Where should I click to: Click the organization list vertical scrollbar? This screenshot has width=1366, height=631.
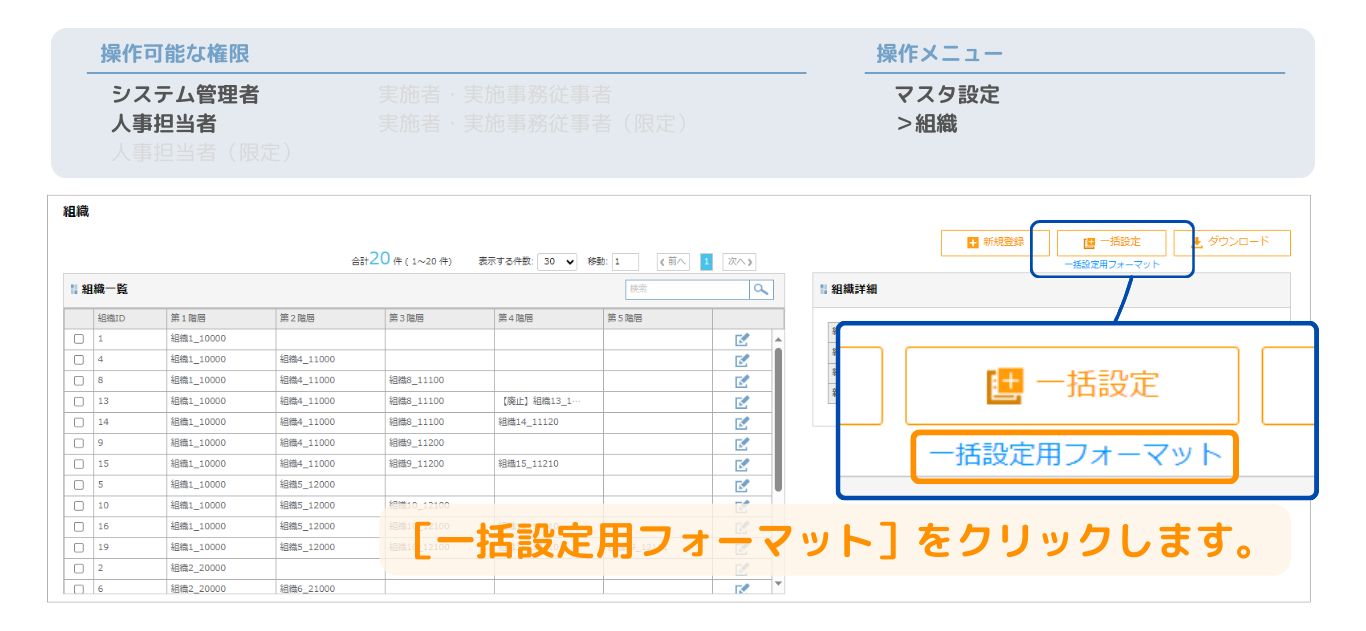click(778, 420)
